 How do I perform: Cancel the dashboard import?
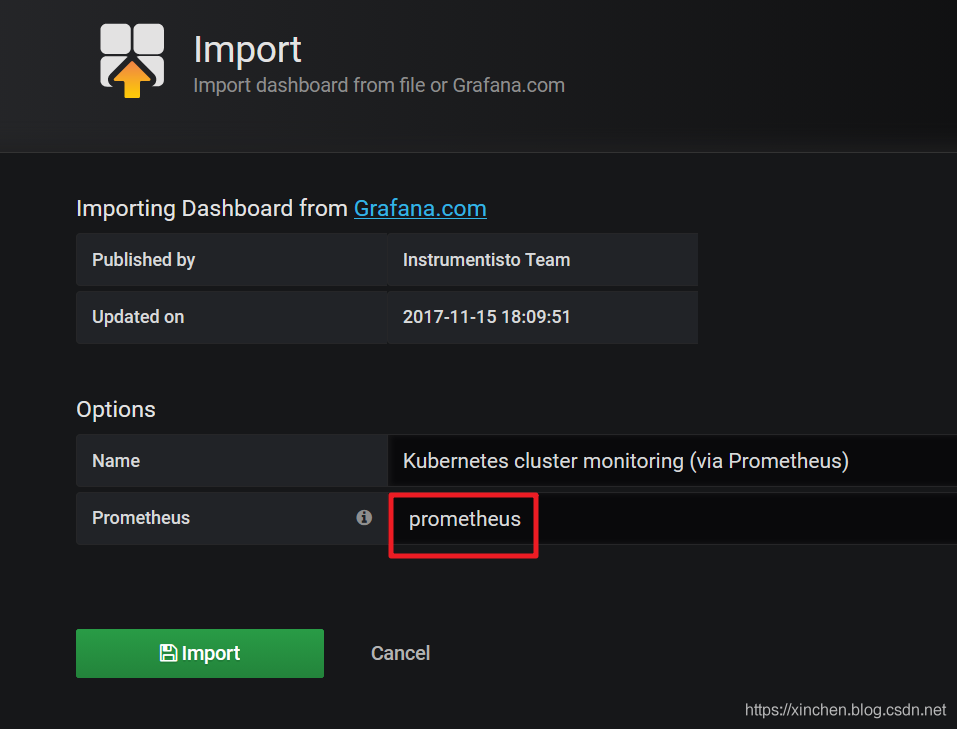pyautogui.click(x=400, y=653)
